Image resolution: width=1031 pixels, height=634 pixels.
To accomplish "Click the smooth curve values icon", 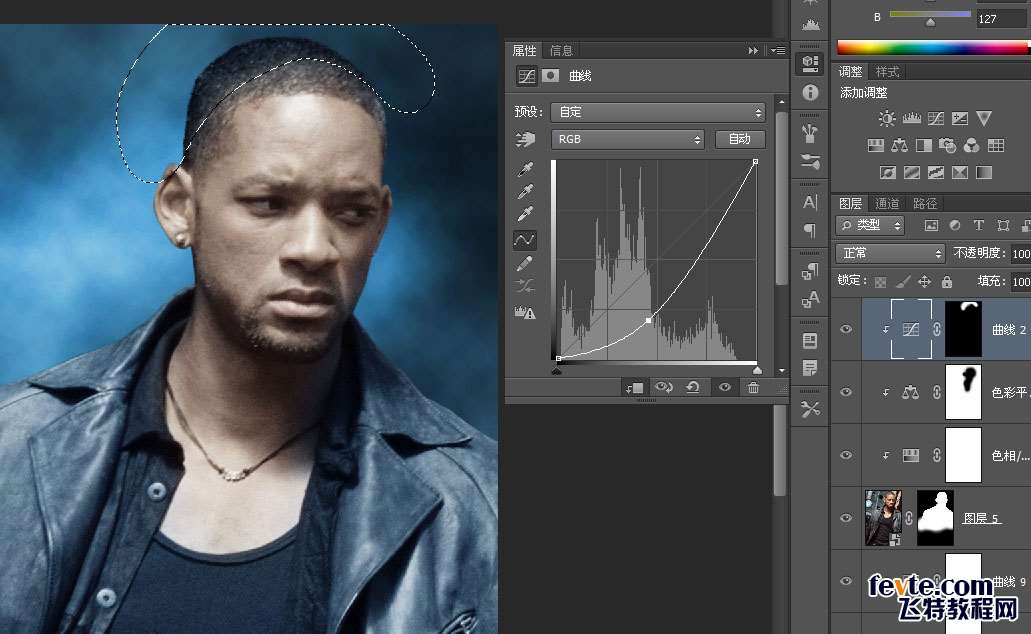I will click(x=525, y=286).
